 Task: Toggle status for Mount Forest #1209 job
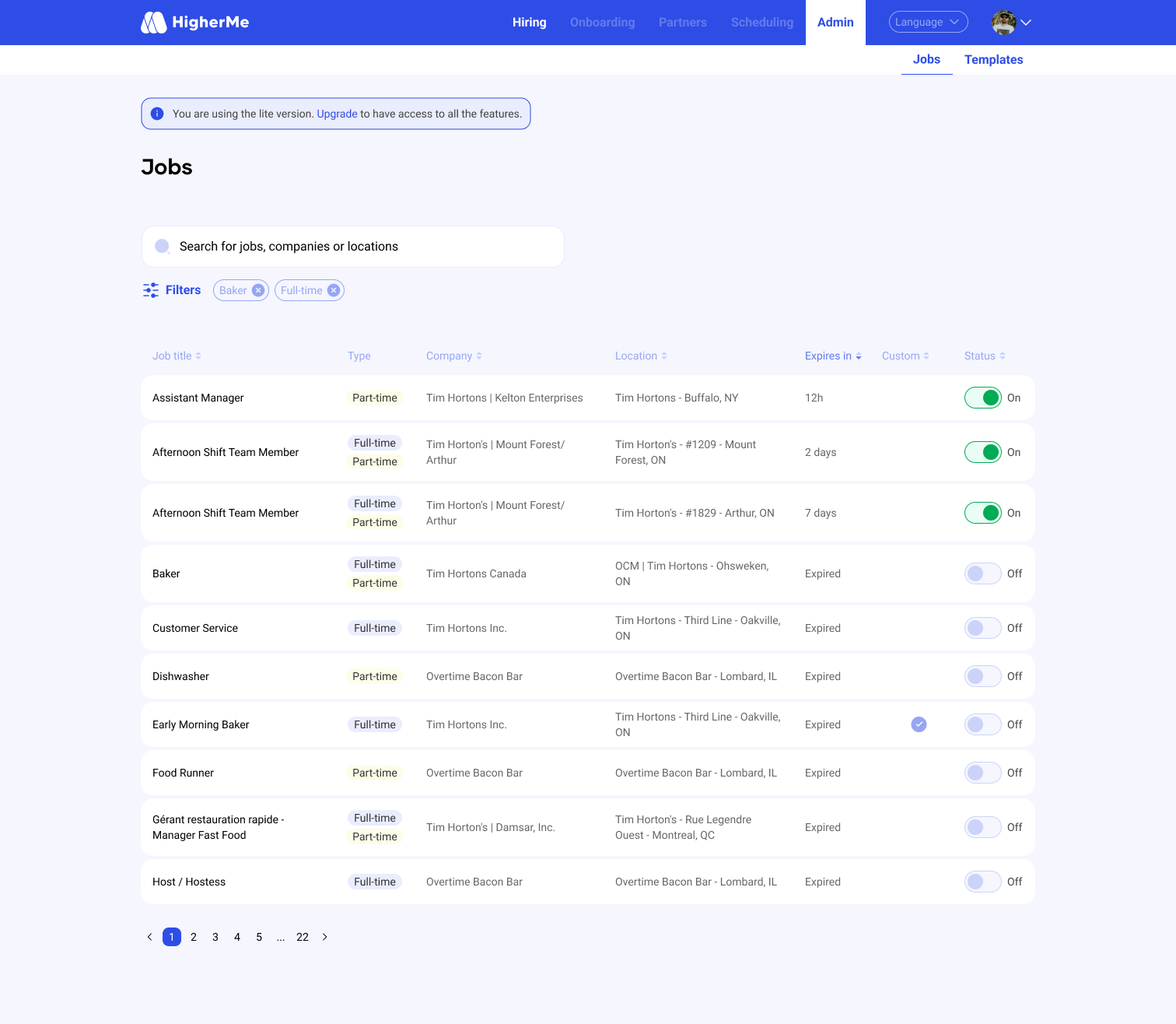[x=983, y=452]
